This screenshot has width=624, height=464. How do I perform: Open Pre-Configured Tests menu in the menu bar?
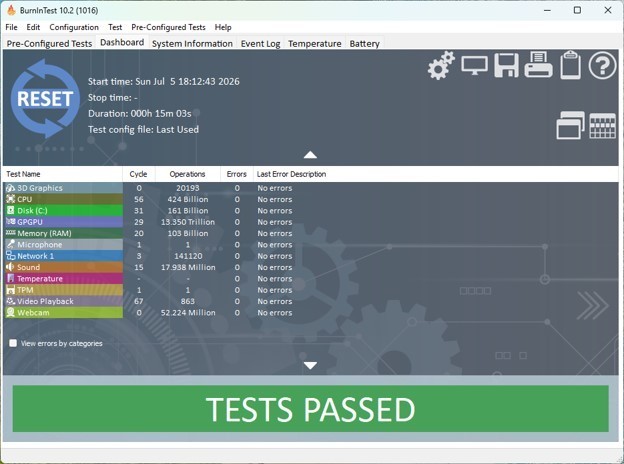pos(168,27)
